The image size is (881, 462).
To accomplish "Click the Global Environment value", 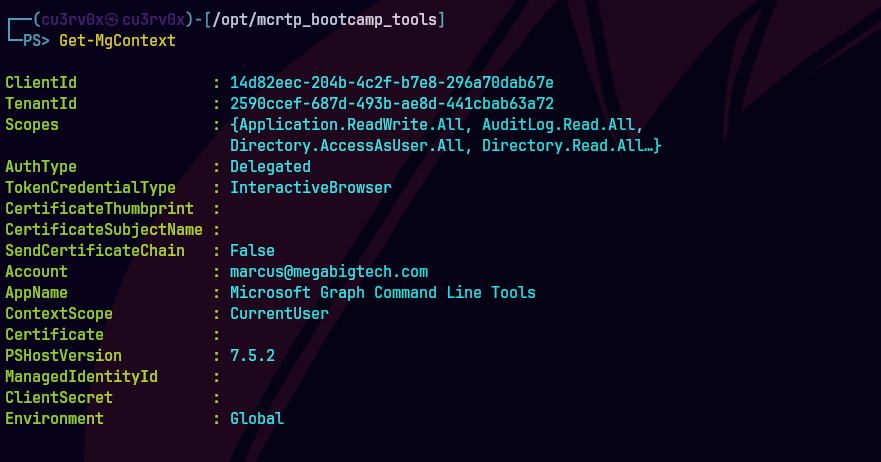I will pos(257,419).
